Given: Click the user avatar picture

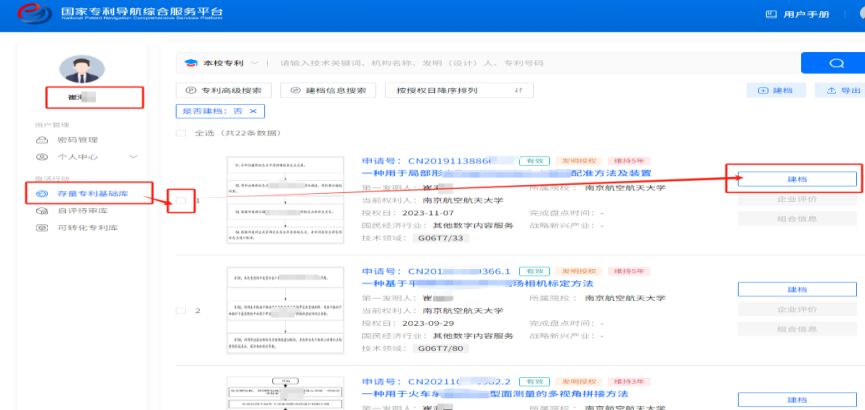Looking at the screenshot, I should [81, 68].
